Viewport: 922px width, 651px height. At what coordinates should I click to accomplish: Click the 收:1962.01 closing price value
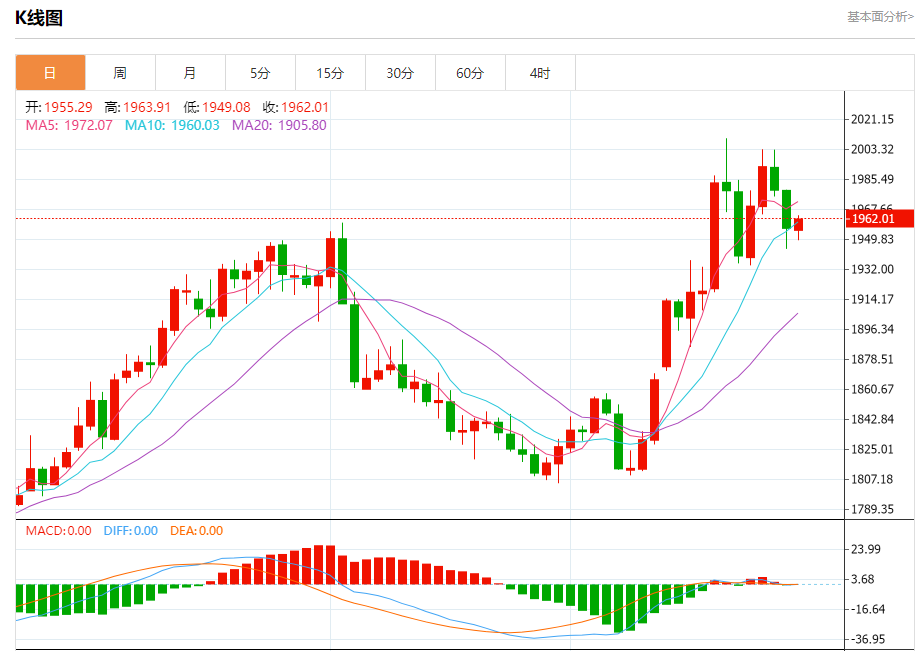tap(296, 107)
